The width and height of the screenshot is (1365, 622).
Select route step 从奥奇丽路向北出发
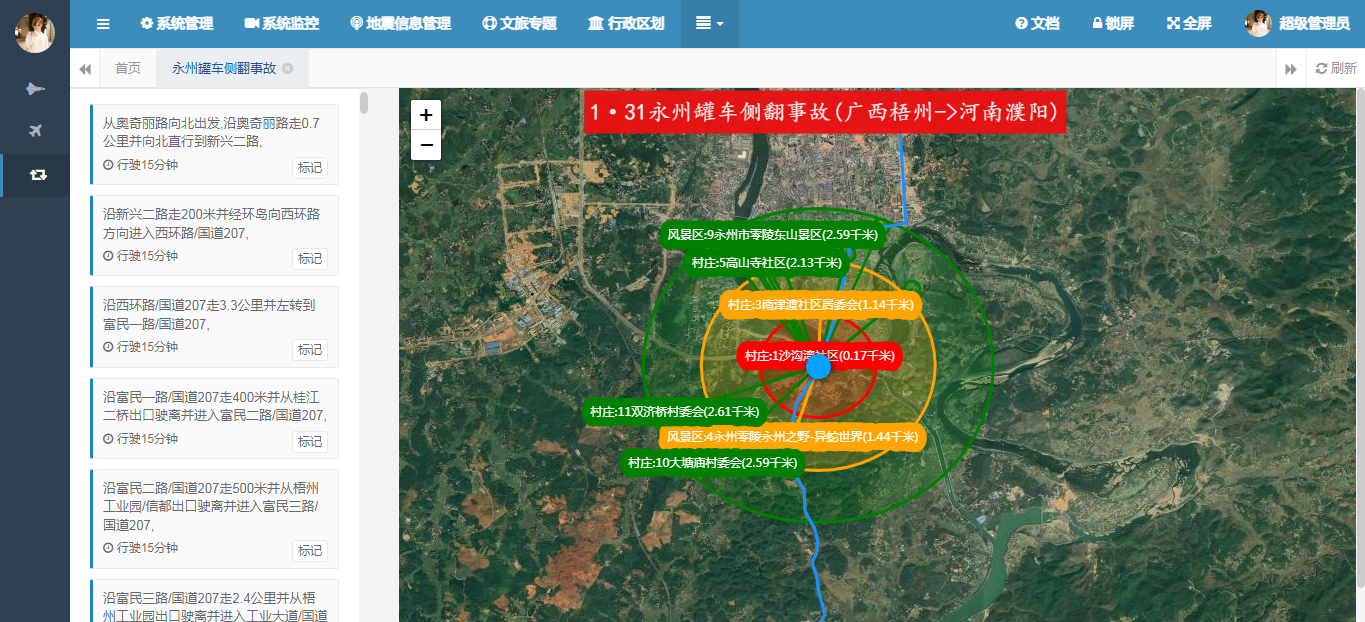coord(214,145)
